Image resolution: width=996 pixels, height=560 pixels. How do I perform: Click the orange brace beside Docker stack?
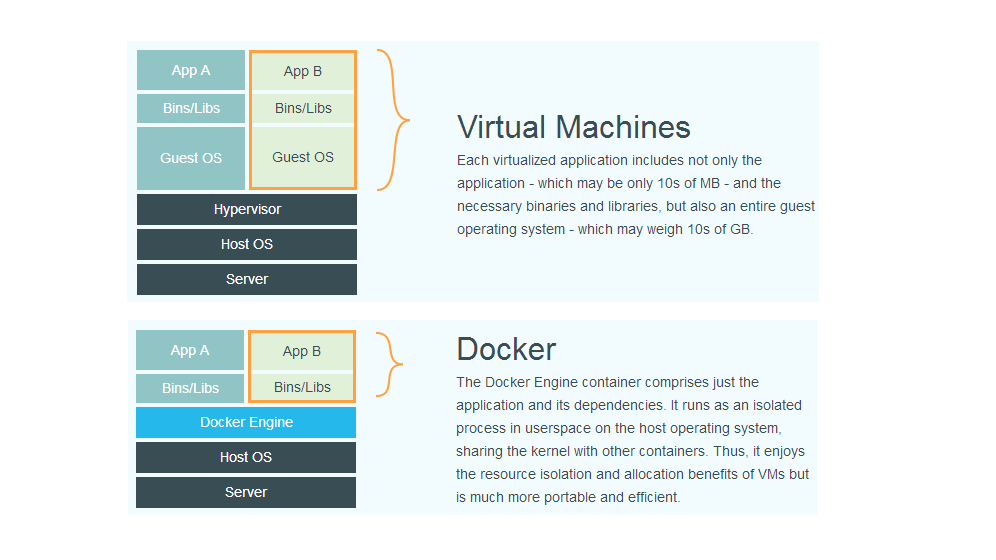(392, 364)
